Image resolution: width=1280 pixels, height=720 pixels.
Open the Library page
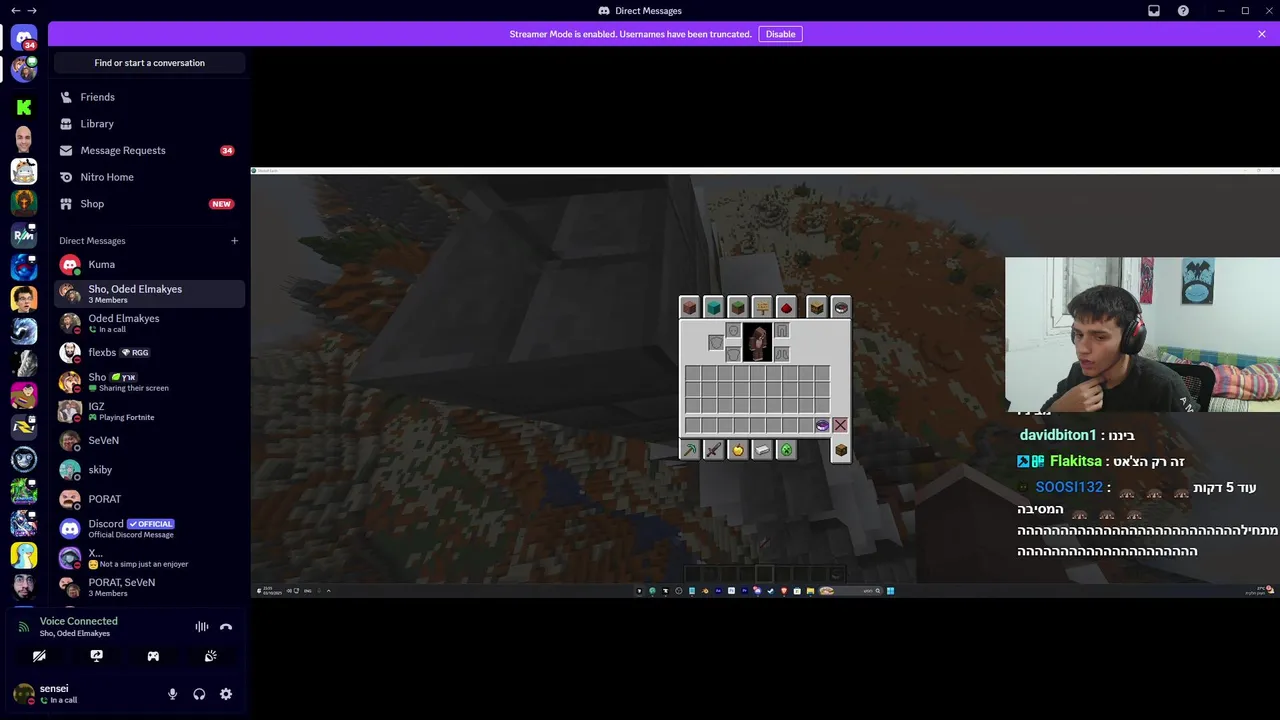click(150, 124)
